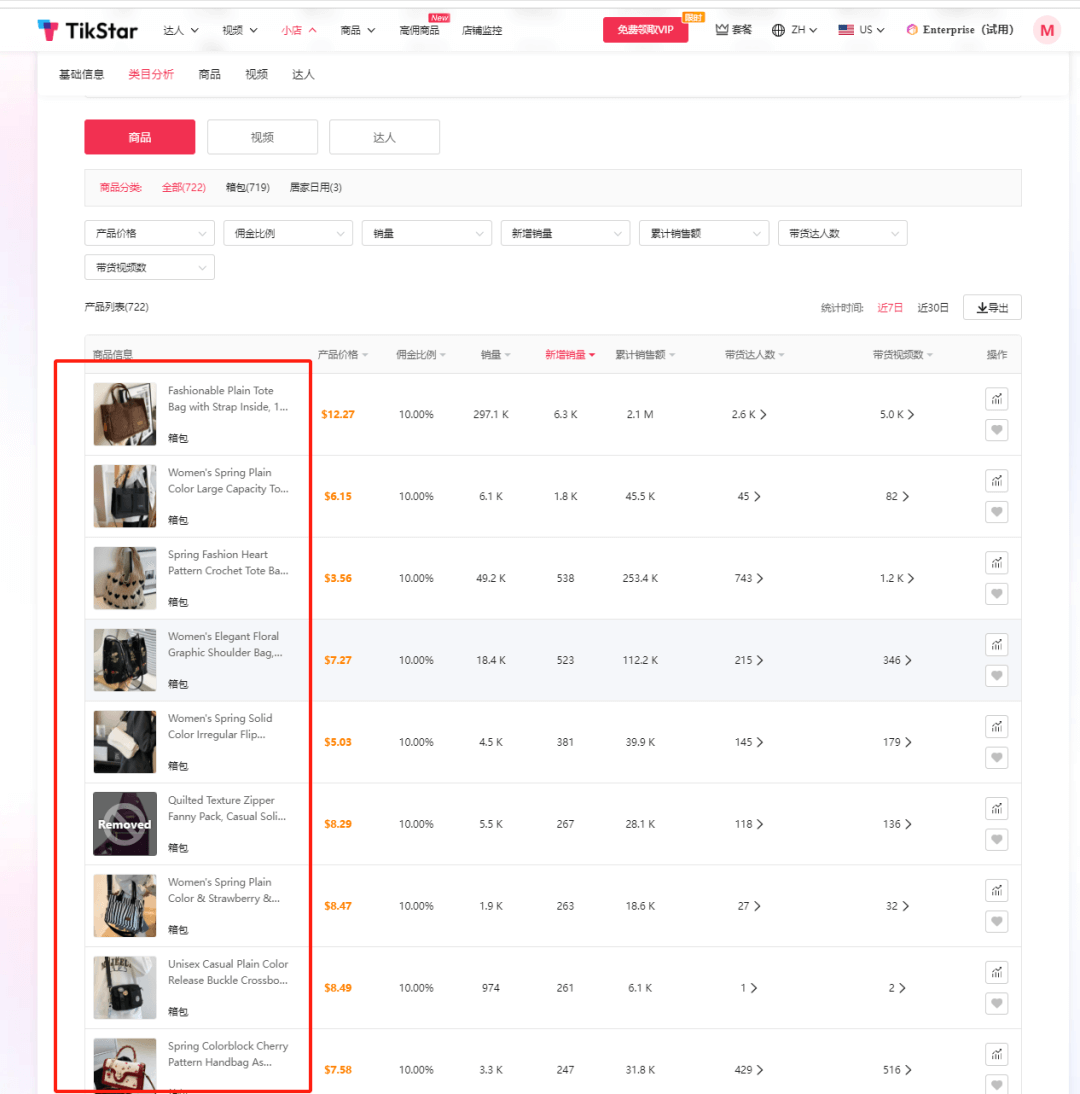Click the crown package icon
This screenshot has width=1080, height=1094.
pos(722,30)
